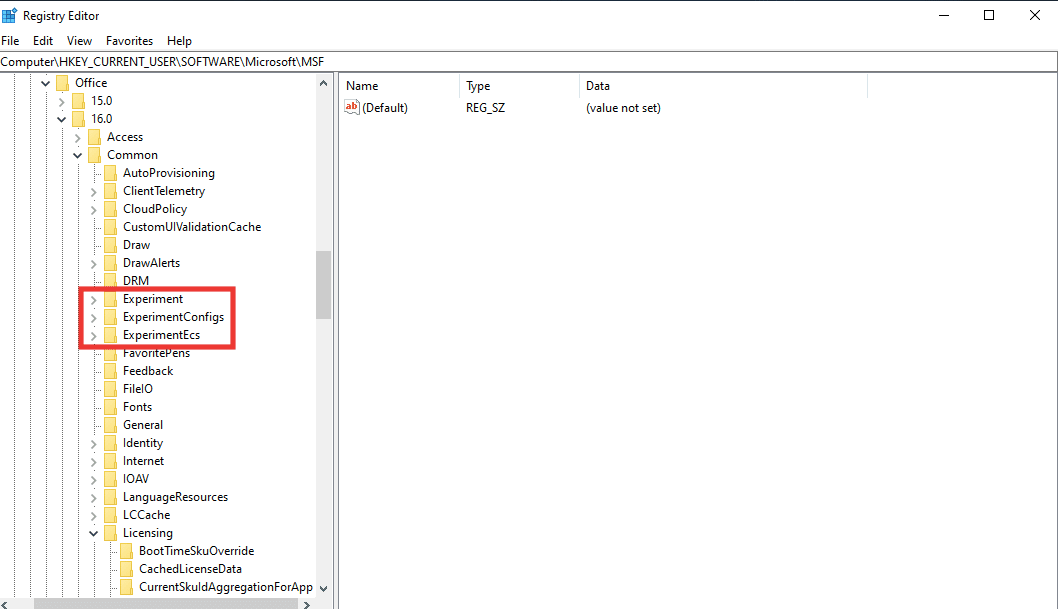Viewport: 1058px width, 609px height.
Task: Open the Help menu
Action: tap(179, 40)
